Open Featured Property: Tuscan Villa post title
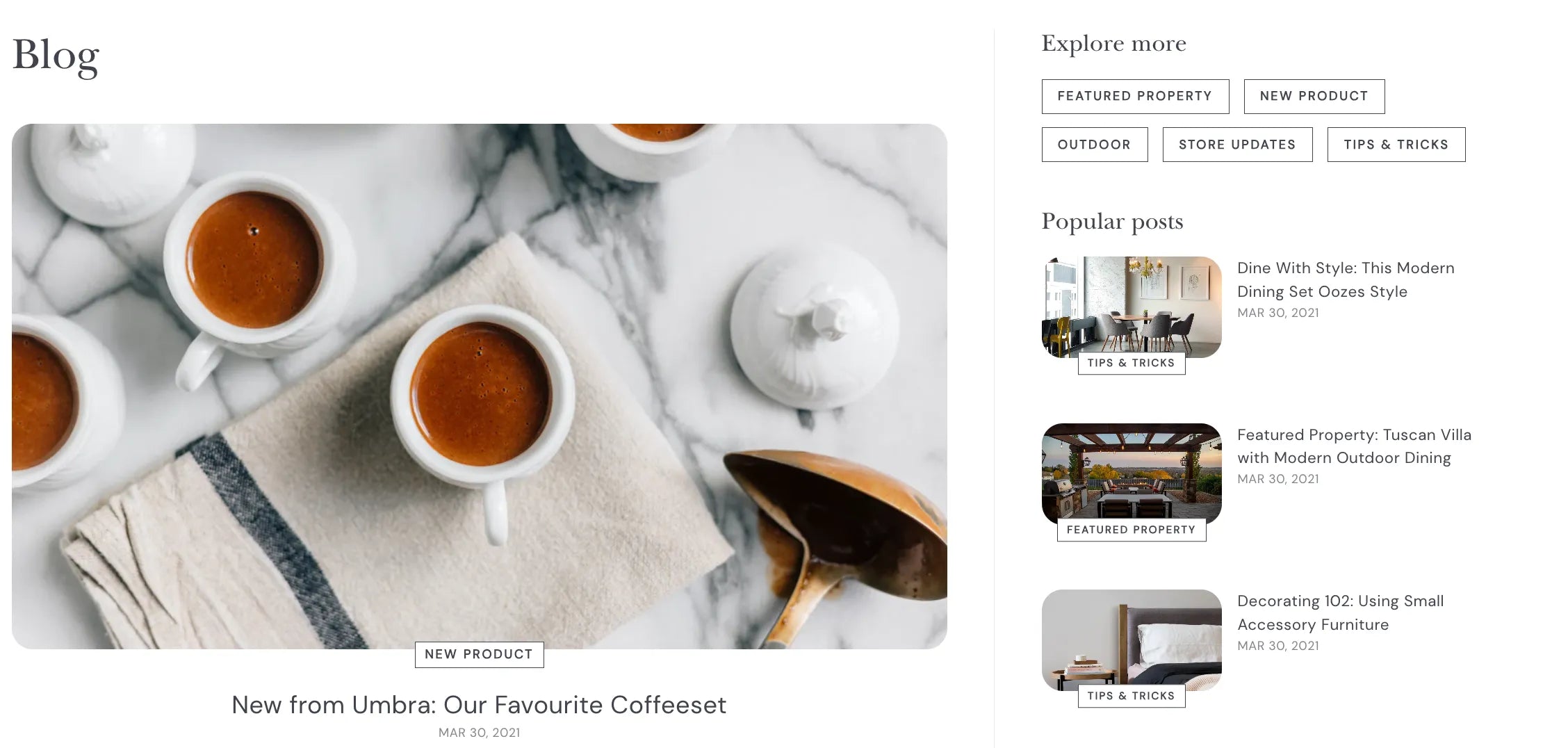This screenshot has width=1568, height=748. (x=1354, y=446)
